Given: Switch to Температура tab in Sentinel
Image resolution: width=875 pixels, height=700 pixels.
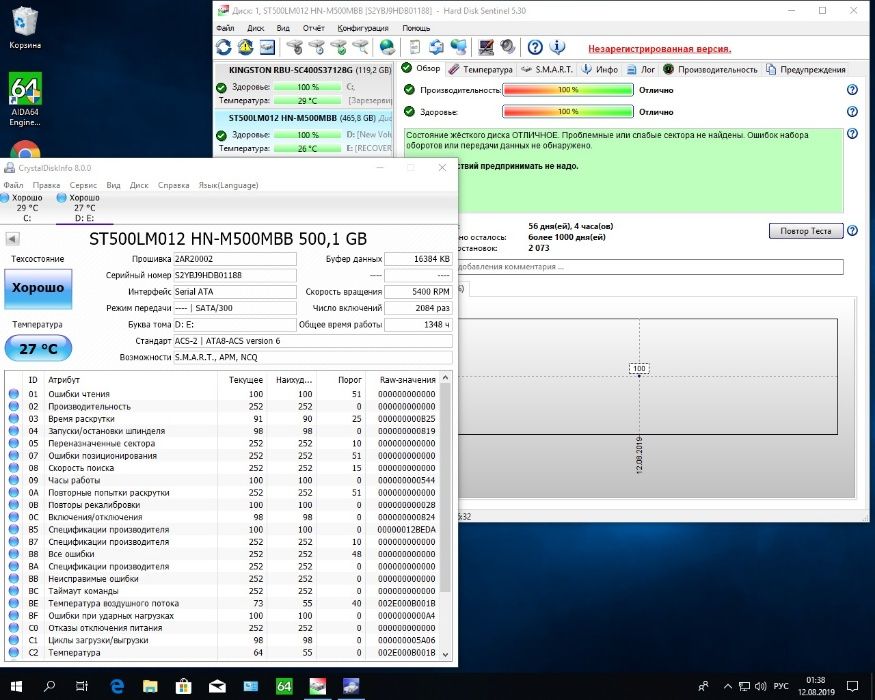Looking at the screenshot, I should click(480, 69).
